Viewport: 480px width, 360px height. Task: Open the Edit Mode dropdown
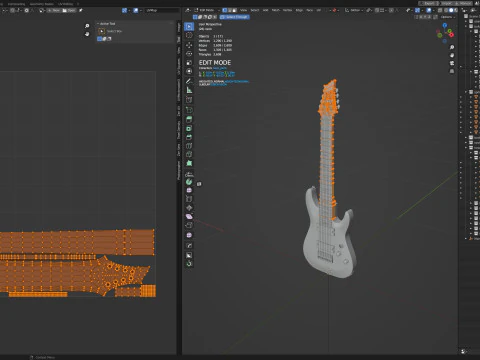[207, 10]
